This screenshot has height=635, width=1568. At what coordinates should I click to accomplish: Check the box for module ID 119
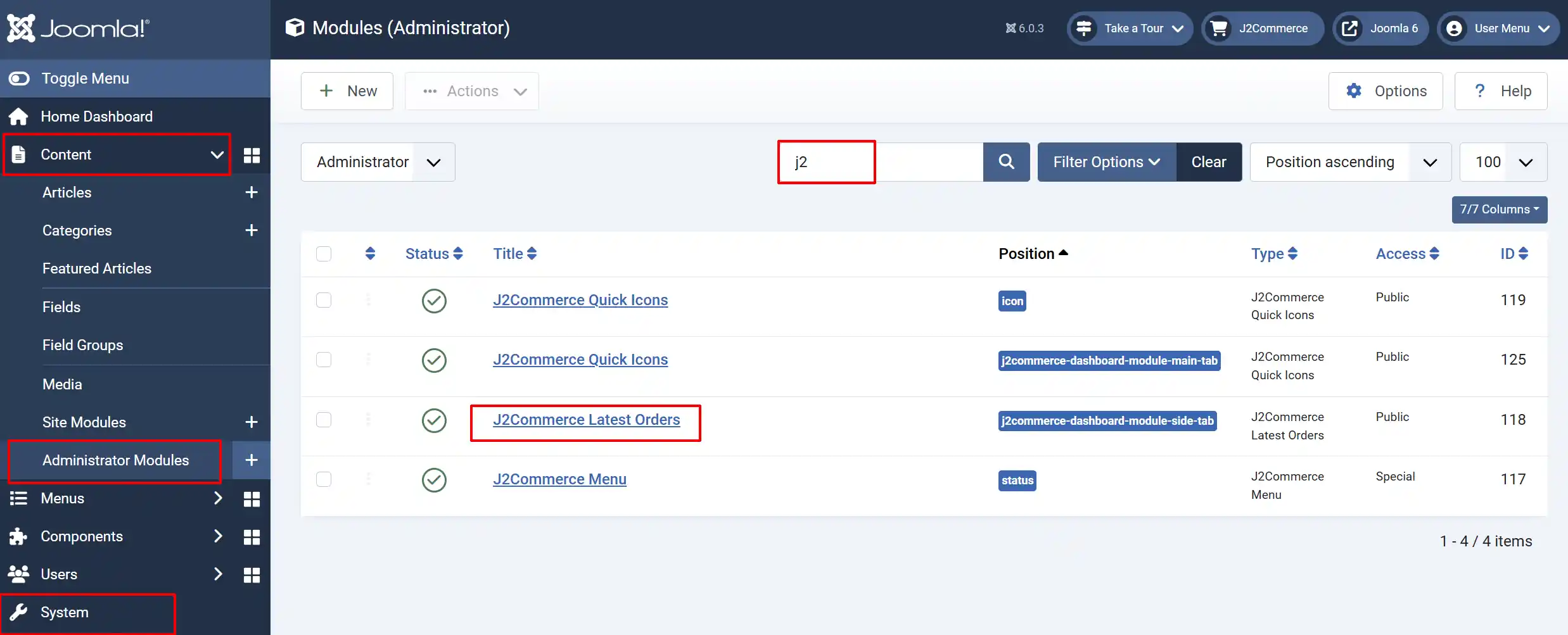(324, 300)
